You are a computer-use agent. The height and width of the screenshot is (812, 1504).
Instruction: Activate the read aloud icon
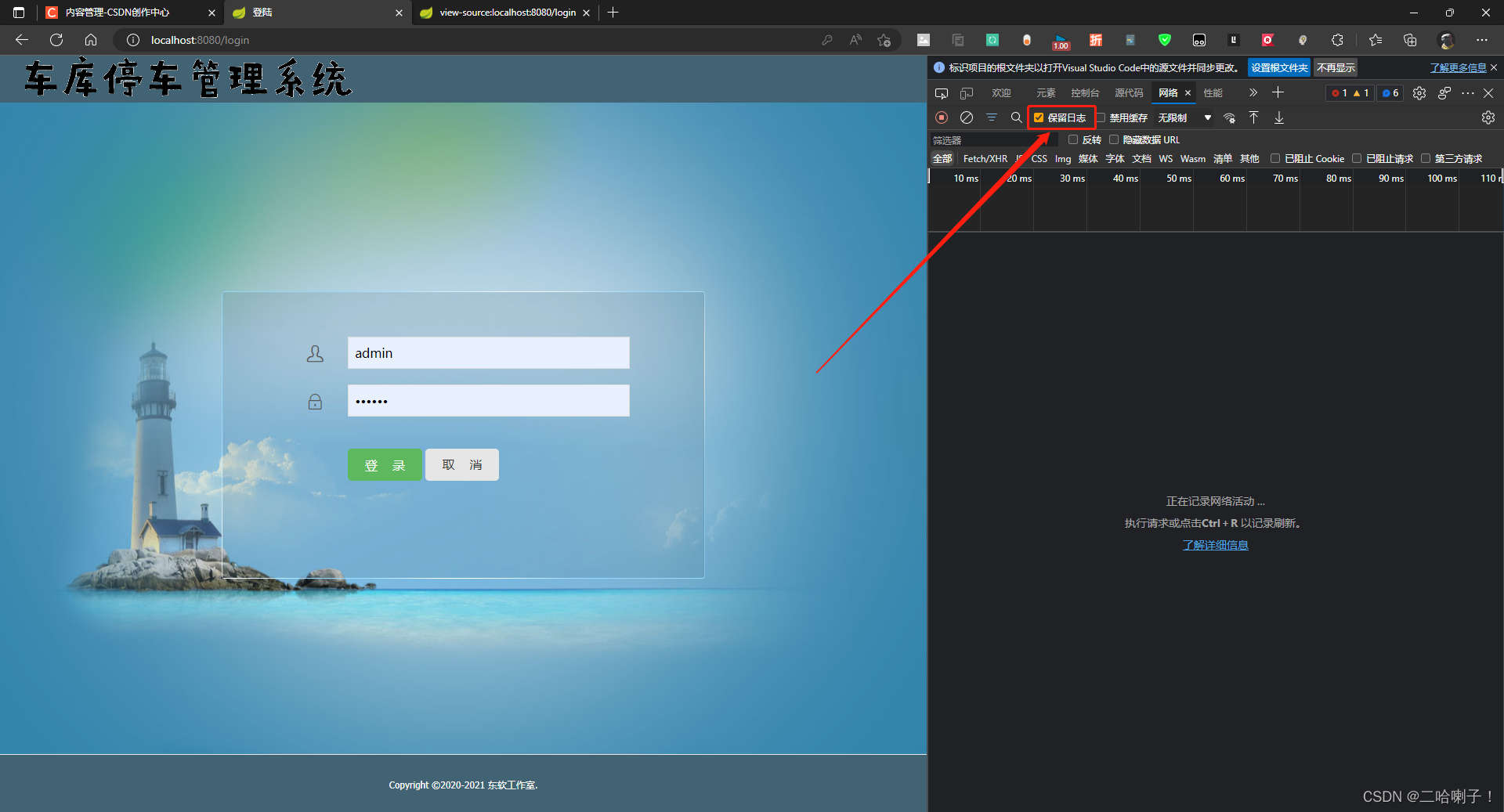click(855, 40)
